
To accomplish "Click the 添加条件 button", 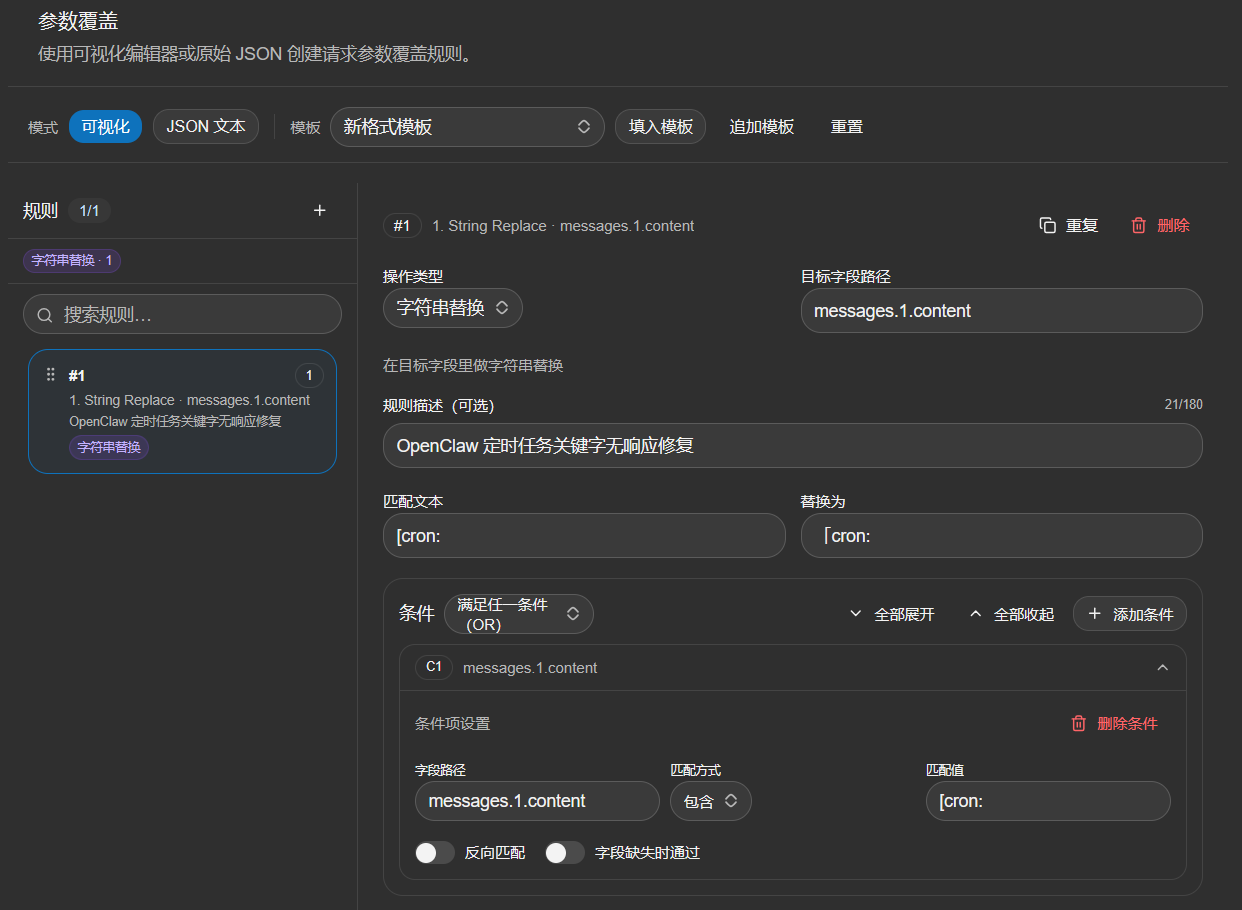I will tap(1130, 614).
